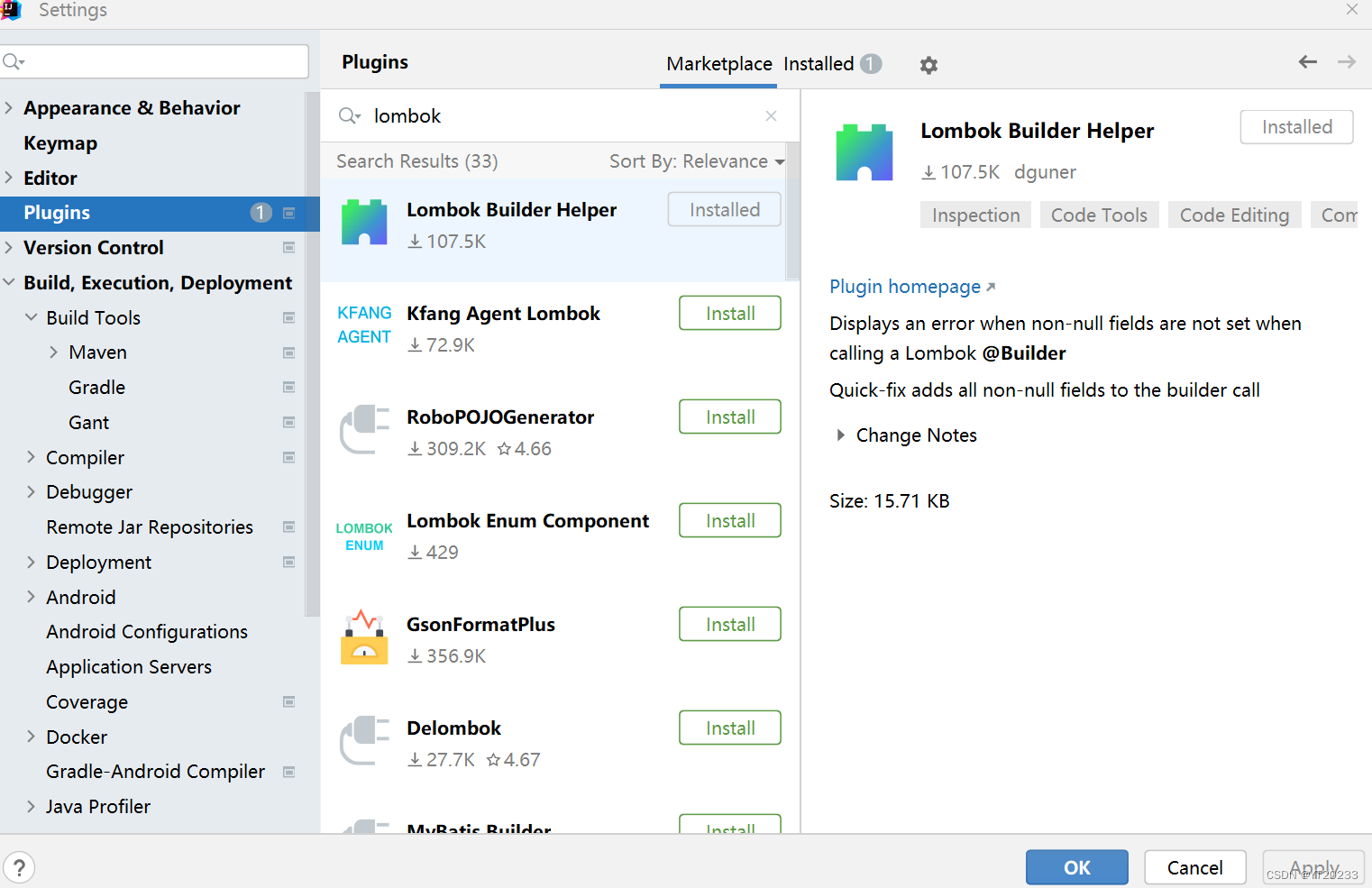This screenshot has height=888, width=1372.
Task: Expand the Version Control section
Action: (9, 247)
